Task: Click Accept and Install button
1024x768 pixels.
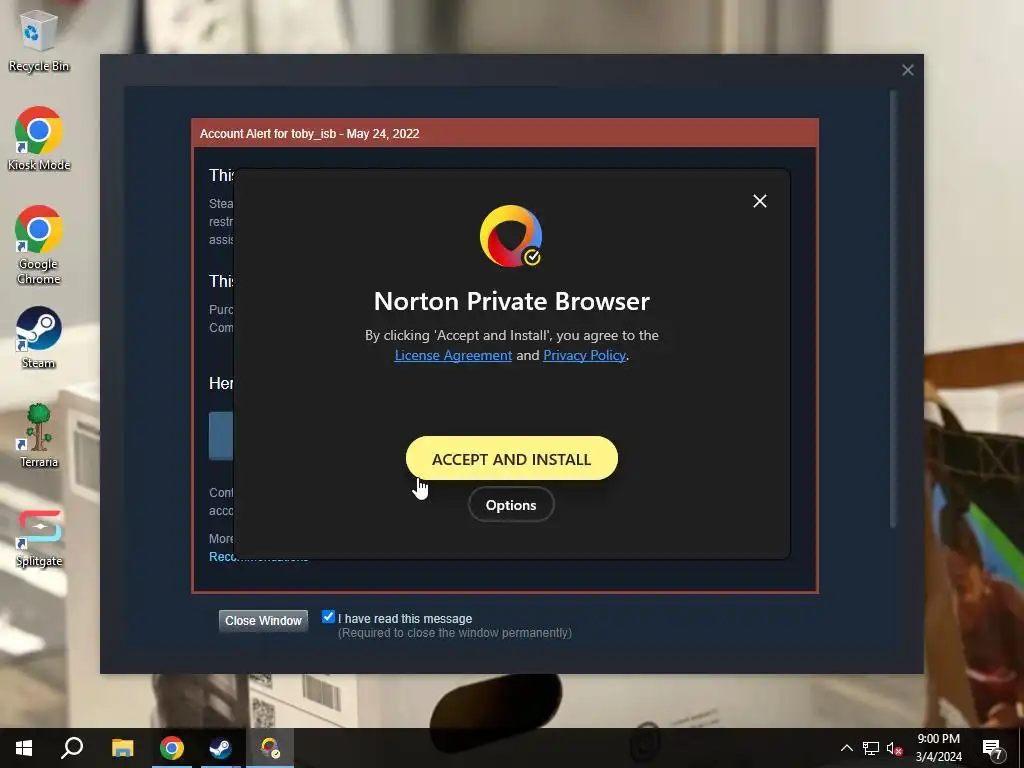Action: [x=511, y=458]
